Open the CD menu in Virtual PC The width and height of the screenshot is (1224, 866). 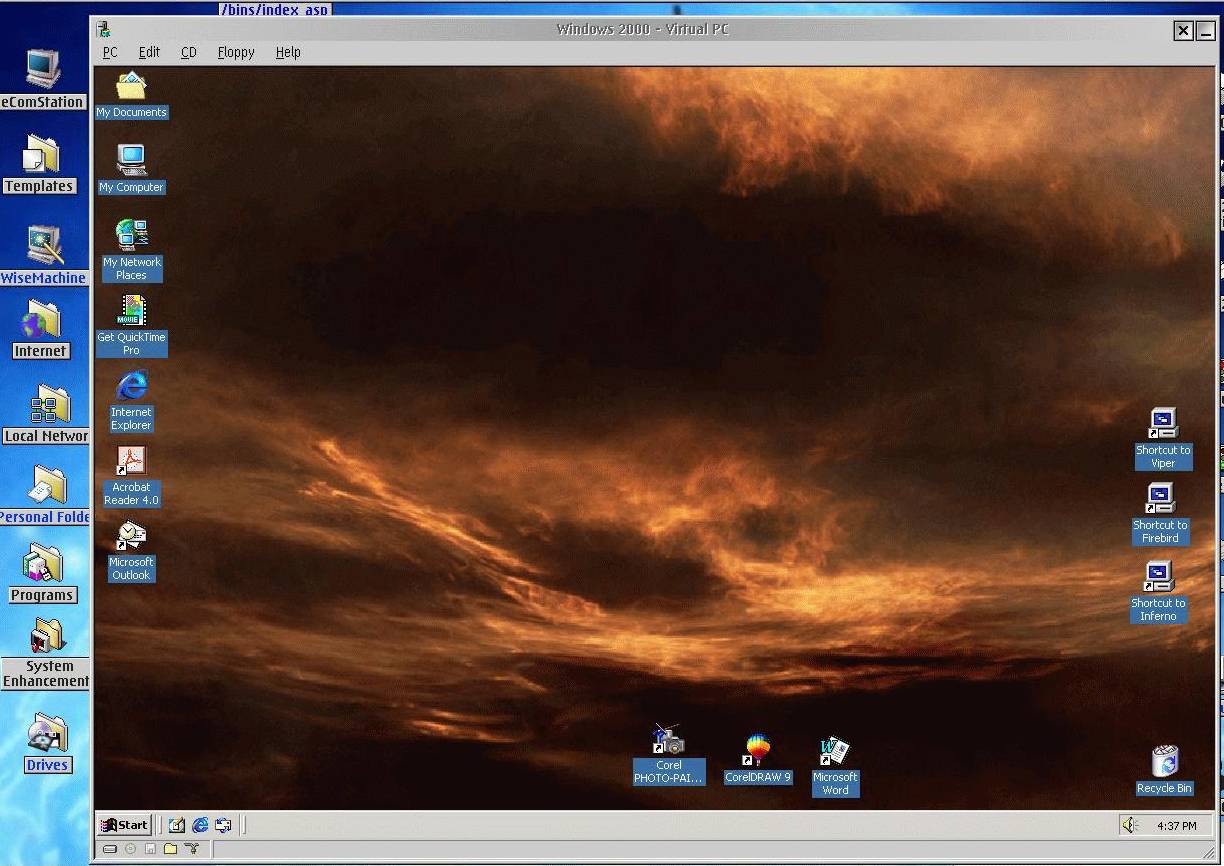188,52
